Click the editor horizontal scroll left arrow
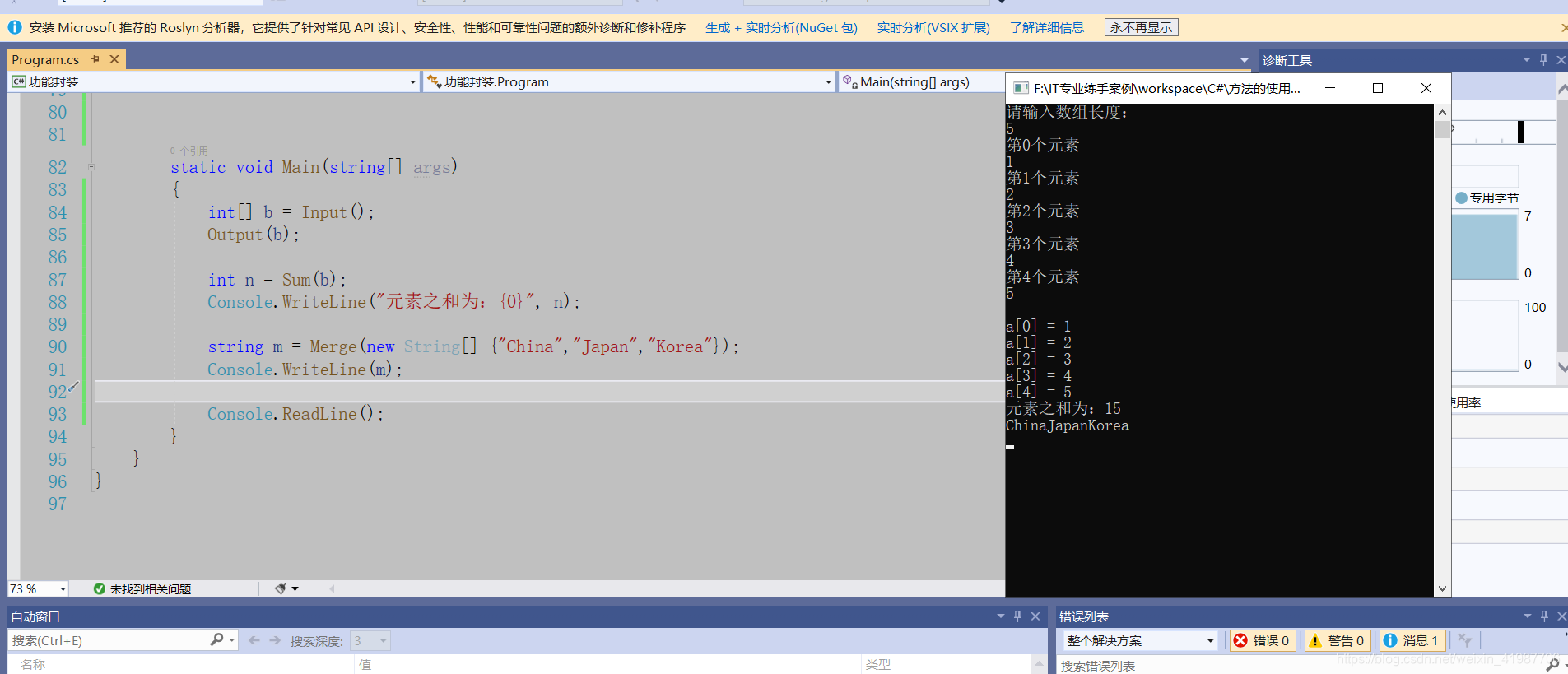1568x674 pixels. (x=332, y=588)
